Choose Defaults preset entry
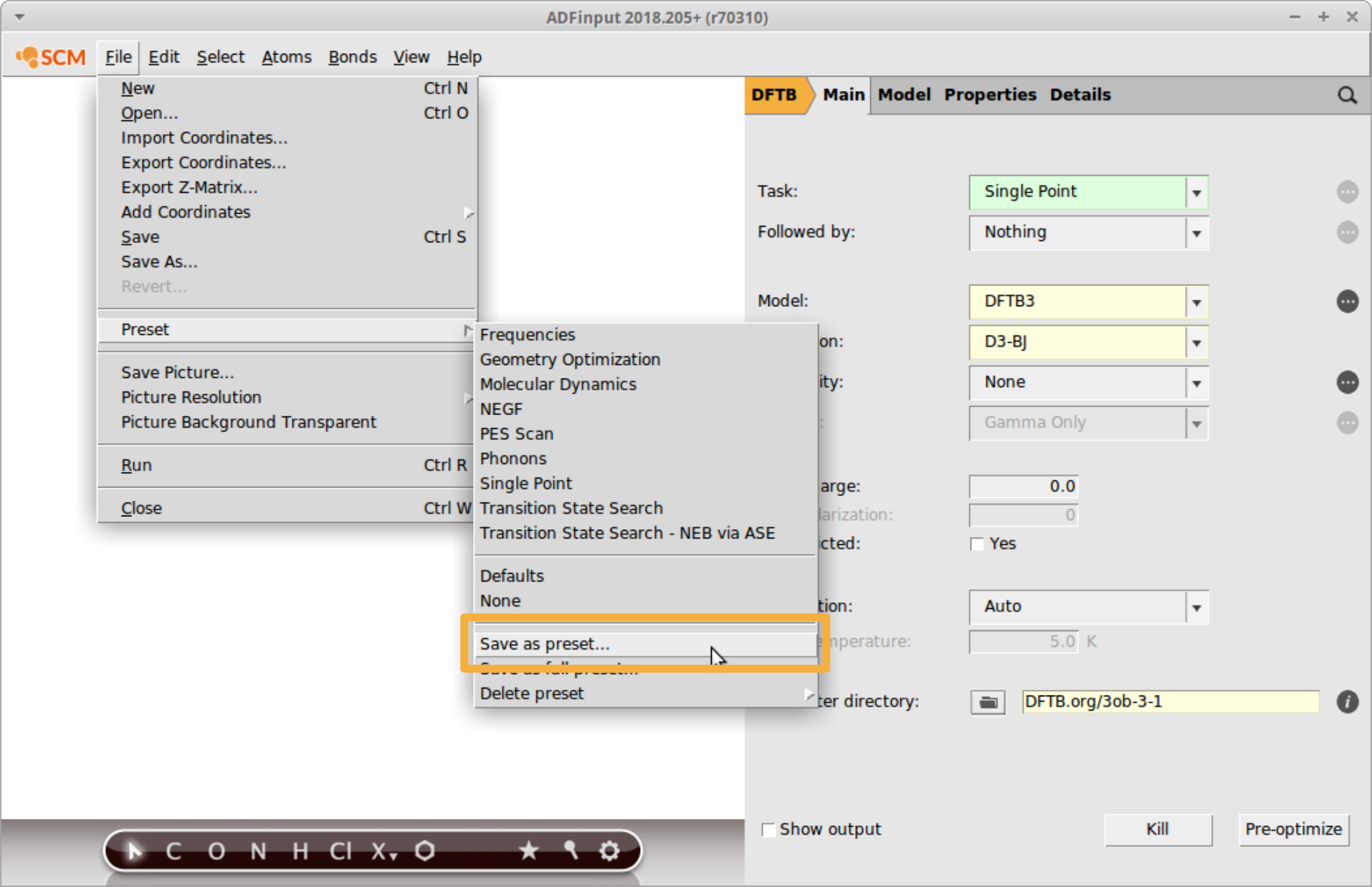1372x887 pixels. tap(645, 576)
